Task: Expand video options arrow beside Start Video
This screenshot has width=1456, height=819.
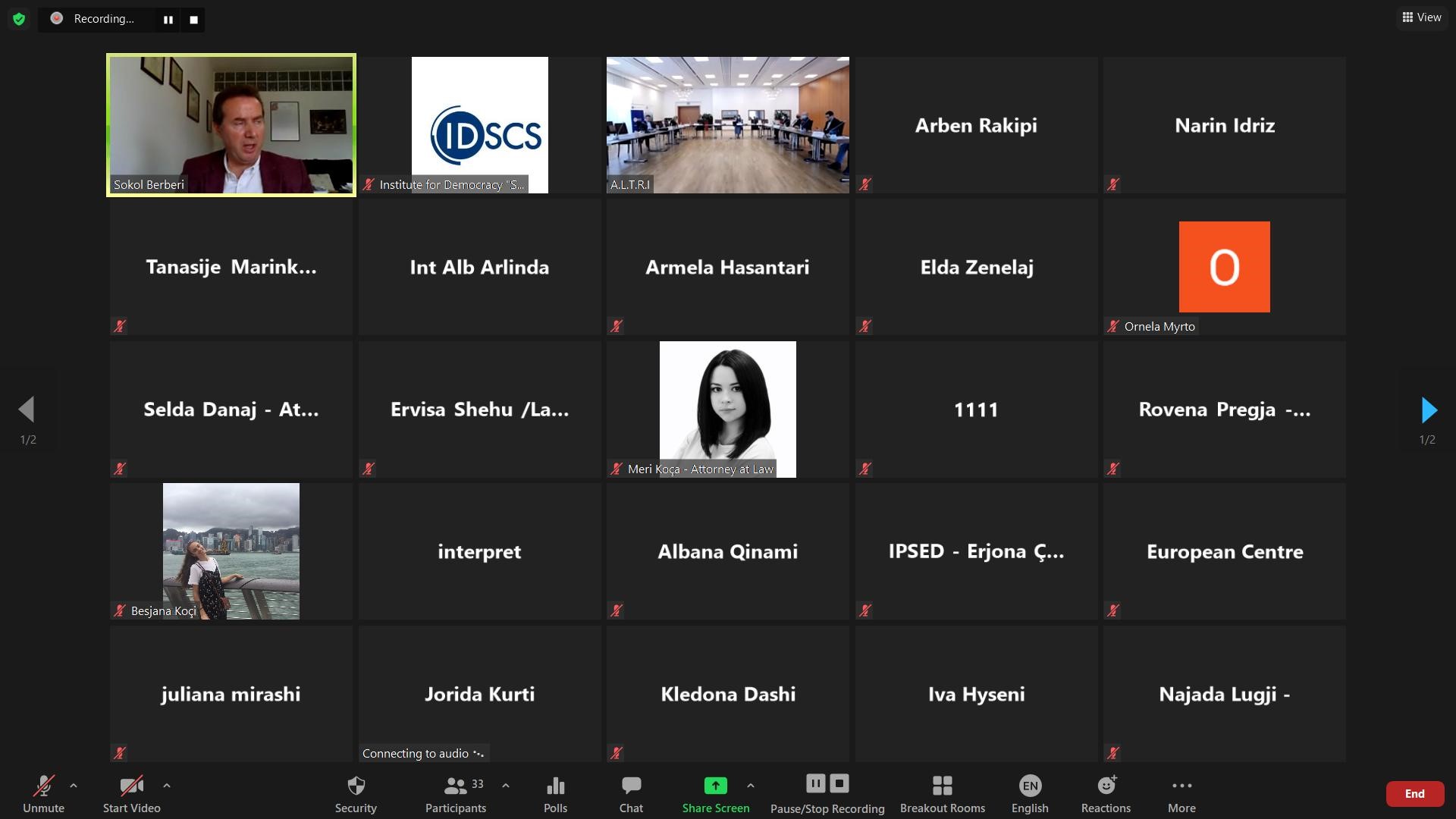Action: pyautogui.click(x=167, y=786)
